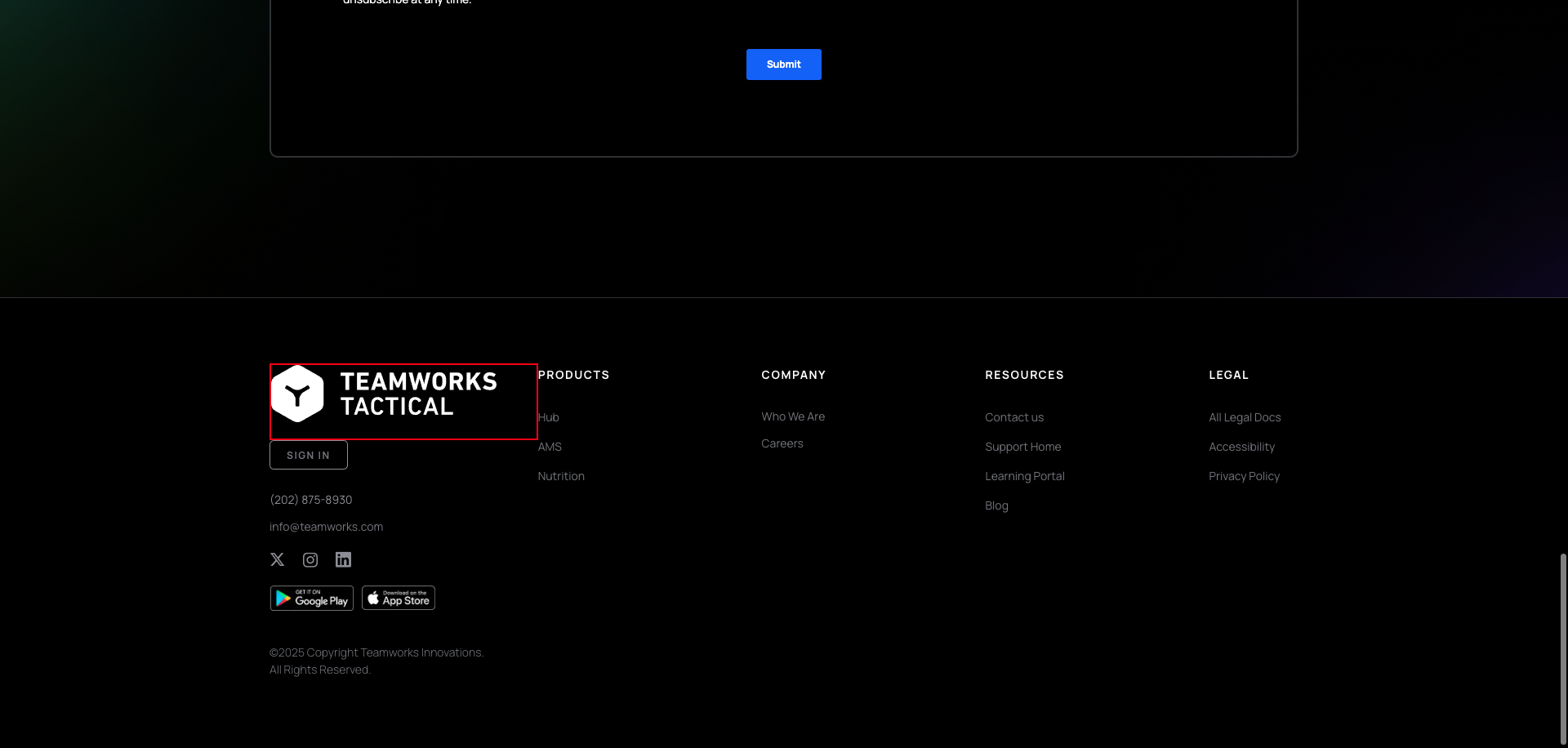The width and height of the screenshot is (1568, 748).
Task: Open the App Store download badge
Action: coord(398,597)
